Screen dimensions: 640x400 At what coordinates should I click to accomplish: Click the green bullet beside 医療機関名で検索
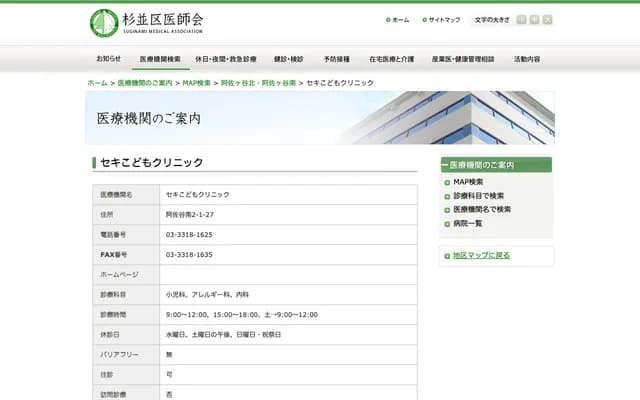point(447,210)
